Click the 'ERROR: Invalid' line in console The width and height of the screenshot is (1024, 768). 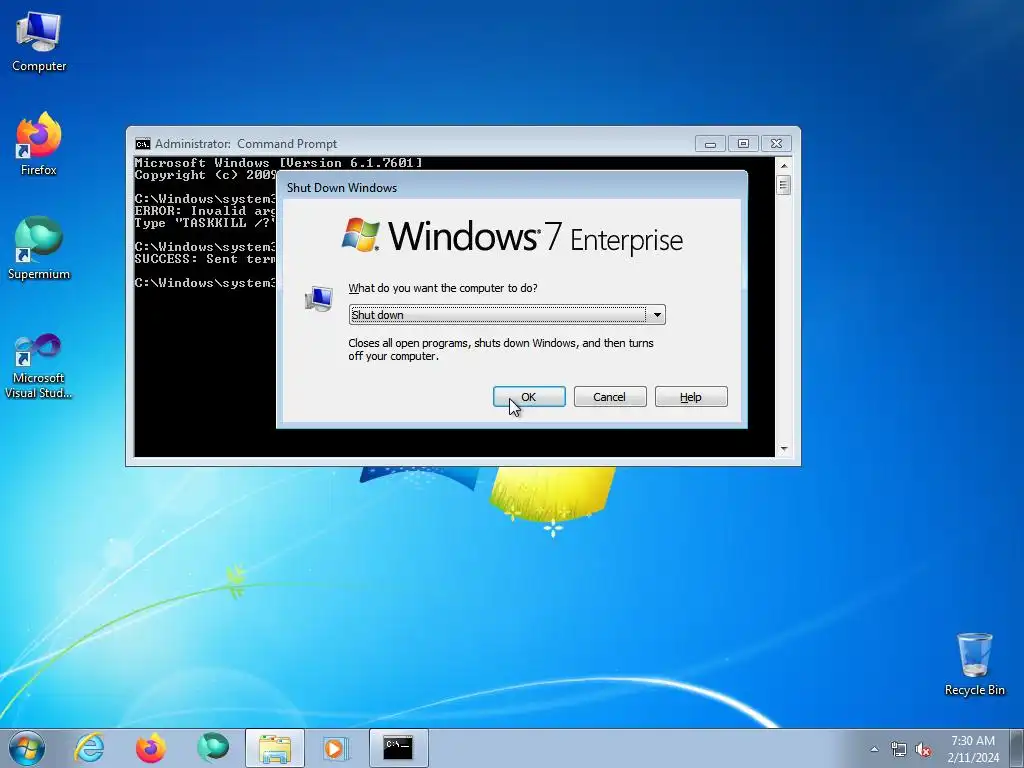point(205,210)
